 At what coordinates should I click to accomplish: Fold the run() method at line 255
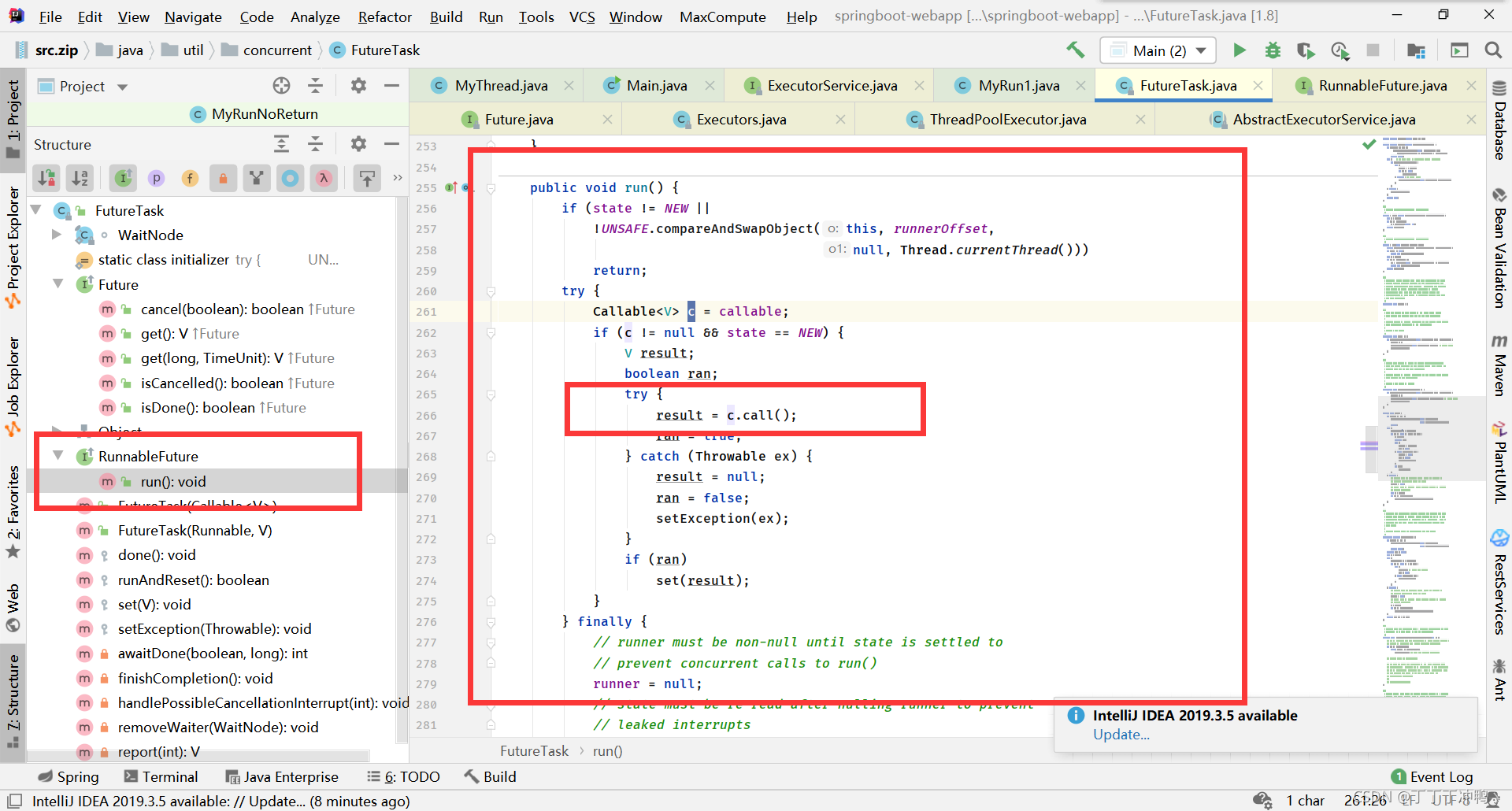[491, 188]
